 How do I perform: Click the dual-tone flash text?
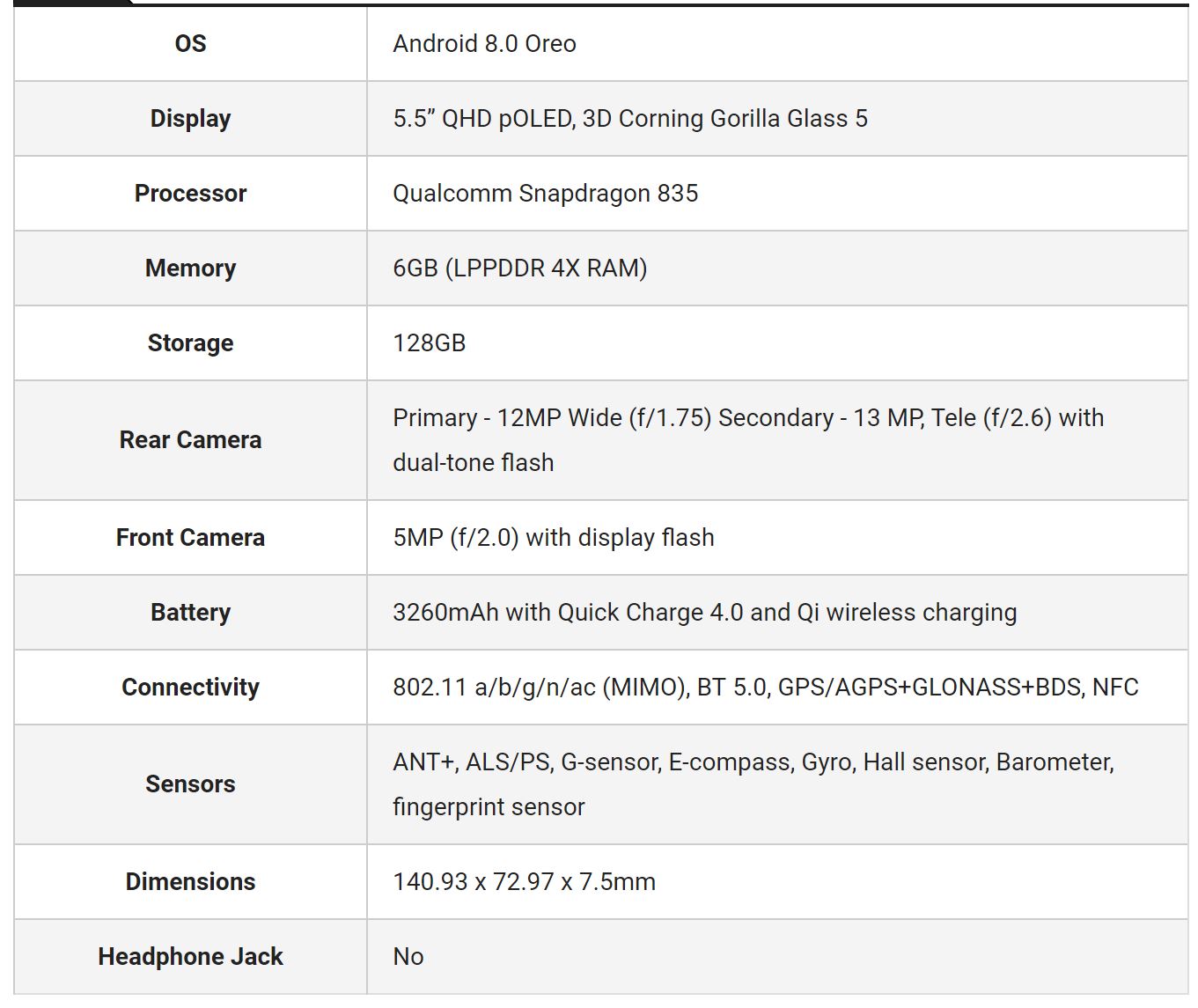pyautogui.click(x=473, y=462)
